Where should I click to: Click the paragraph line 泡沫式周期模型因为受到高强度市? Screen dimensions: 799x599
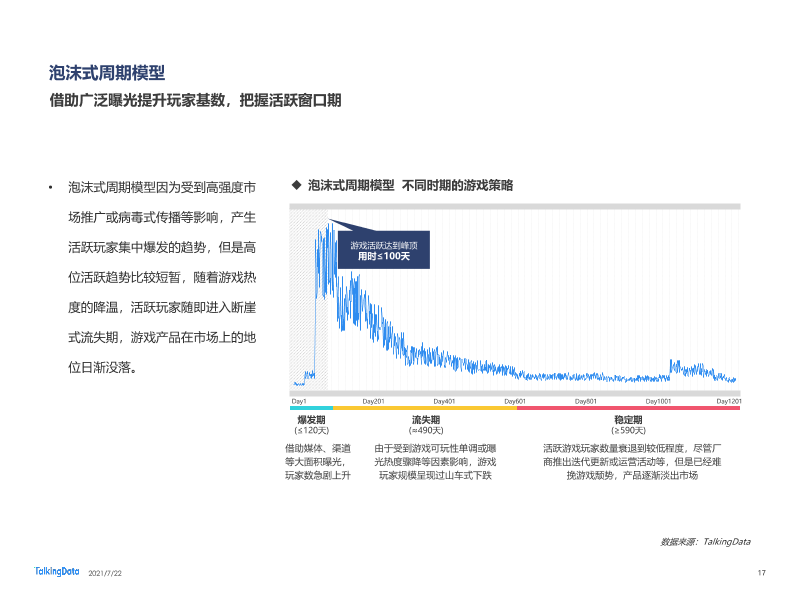(162, 188)
